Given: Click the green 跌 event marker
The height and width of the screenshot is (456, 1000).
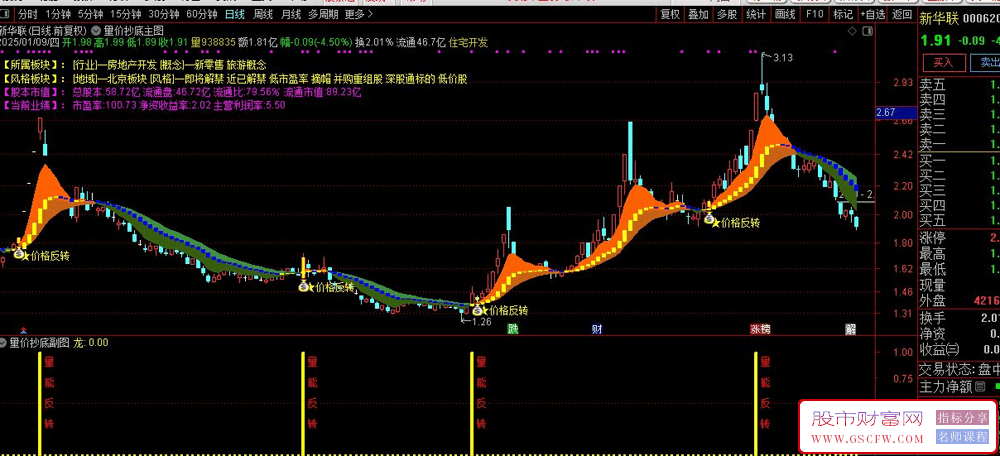Looking at the screenshot, I should 513,329.
